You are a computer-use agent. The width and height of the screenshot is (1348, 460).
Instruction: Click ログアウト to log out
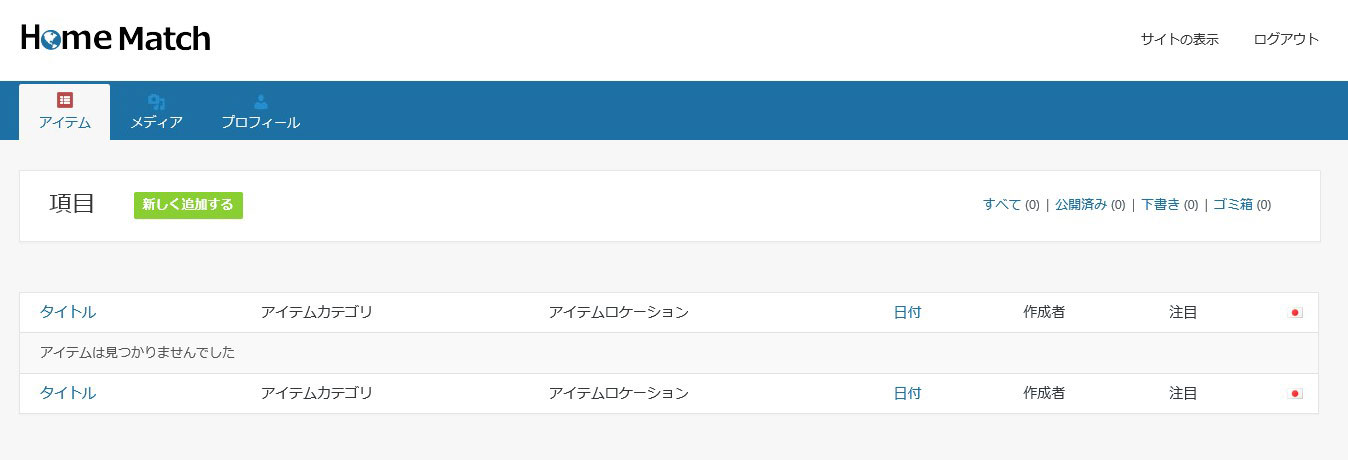click(1286, 40)
